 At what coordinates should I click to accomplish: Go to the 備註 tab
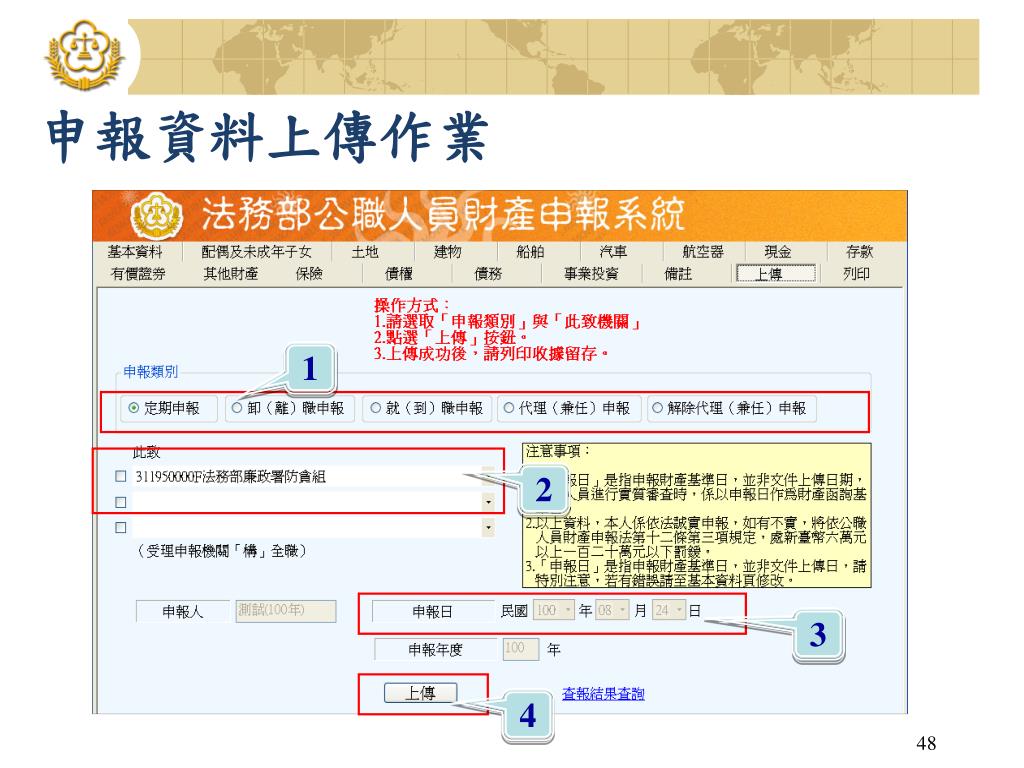678,274
